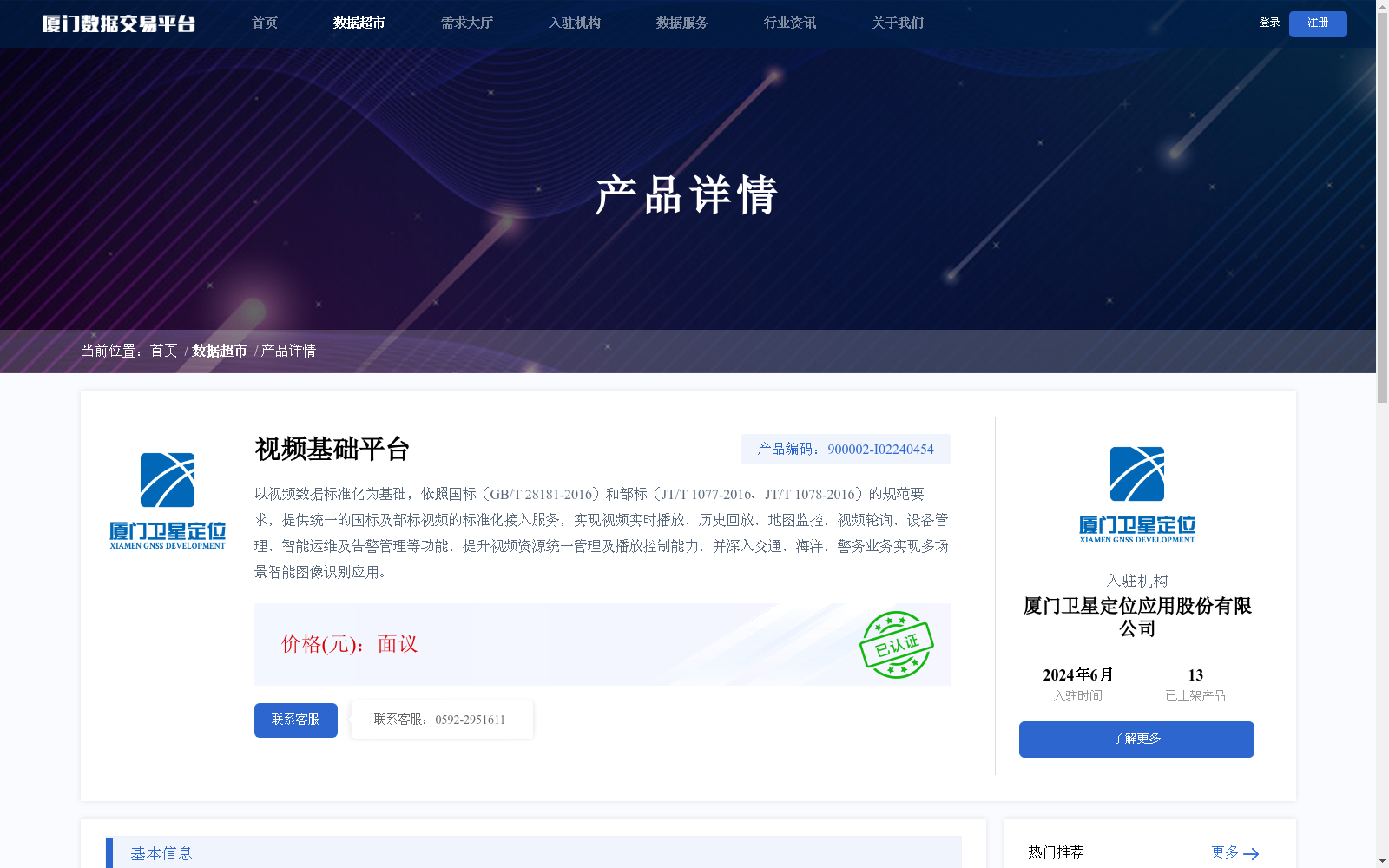Click the 13 已上架产品 count
This screenshot has width=1389, height=868.
tap(1195, 675)
